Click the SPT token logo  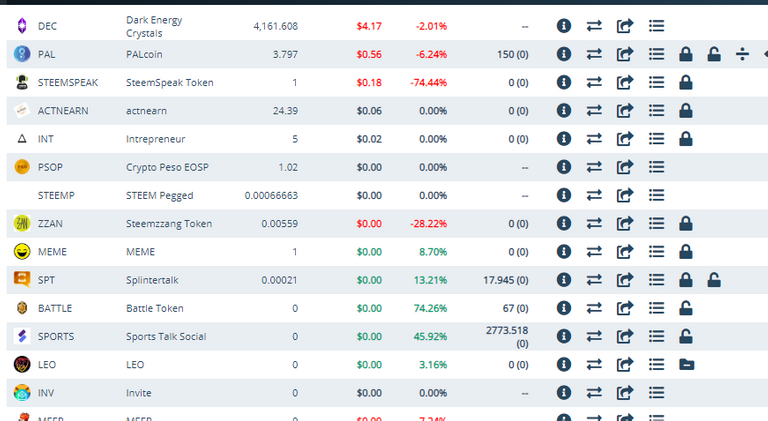tap(22, 280)
